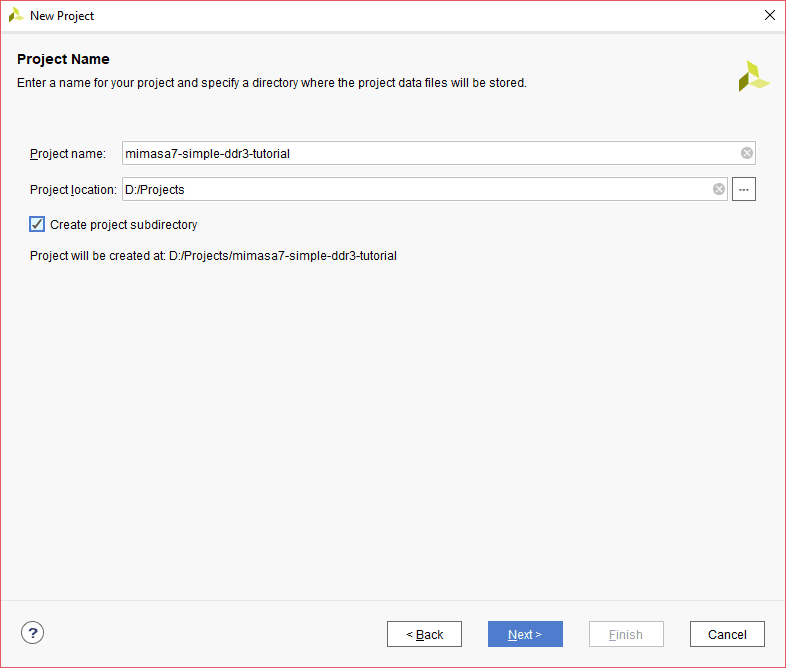786x668 pixels.
Task: Open the directory browser with the ellipsis button
Action: point(743,189)
